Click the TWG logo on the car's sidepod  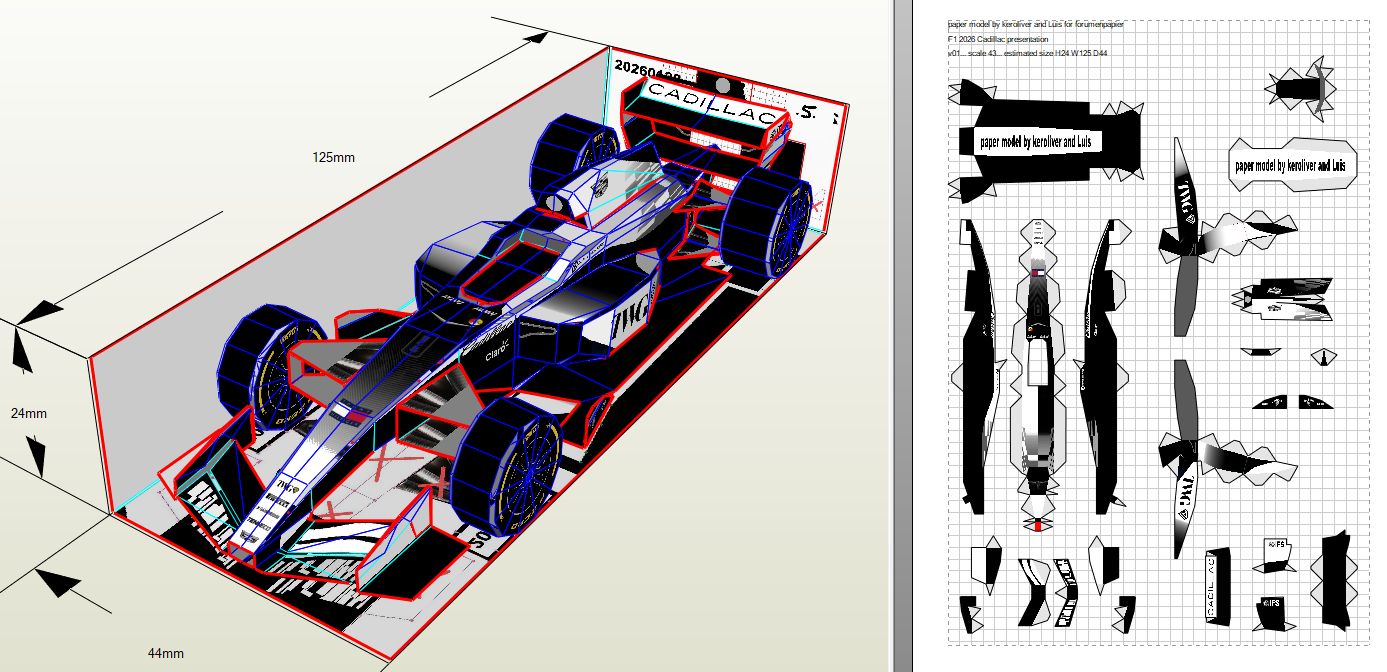pos(626,322)
